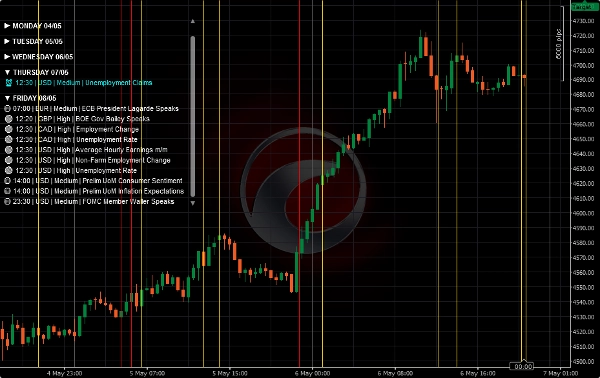Click the 6 May 08:00 time axis label

pyautogui.click(x=395, y=373)
